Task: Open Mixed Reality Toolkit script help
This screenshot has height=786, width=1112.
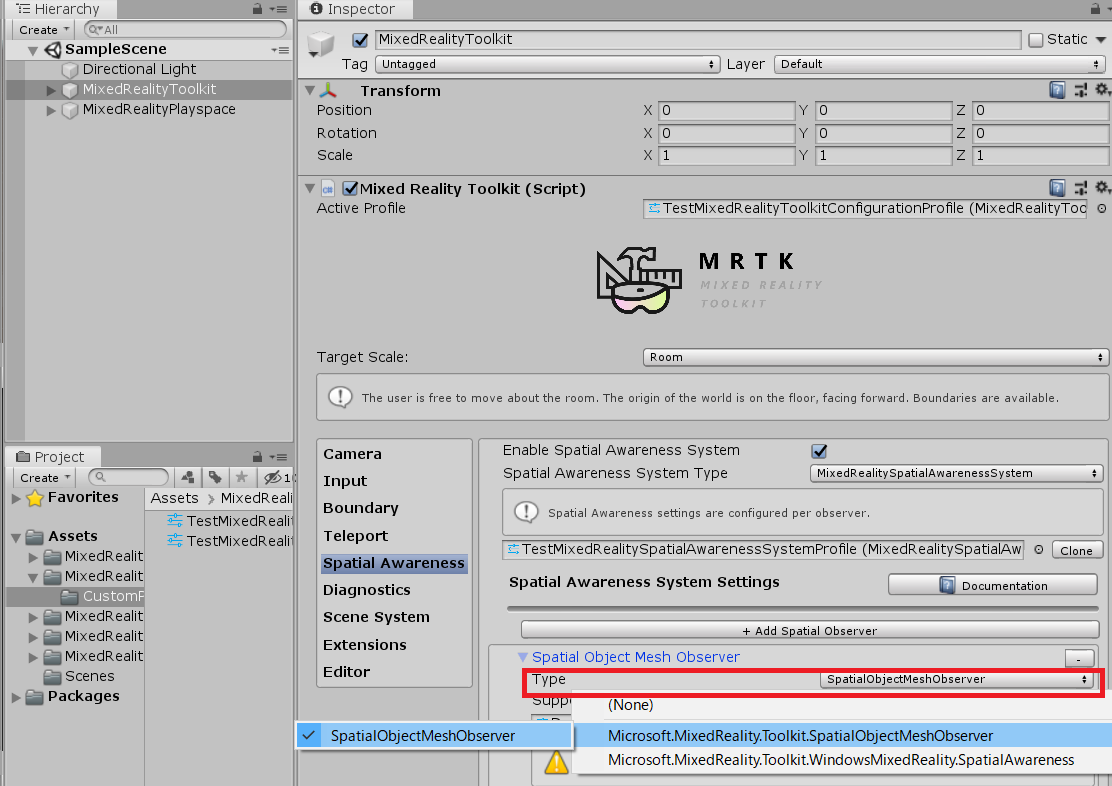Action: 1057,188
